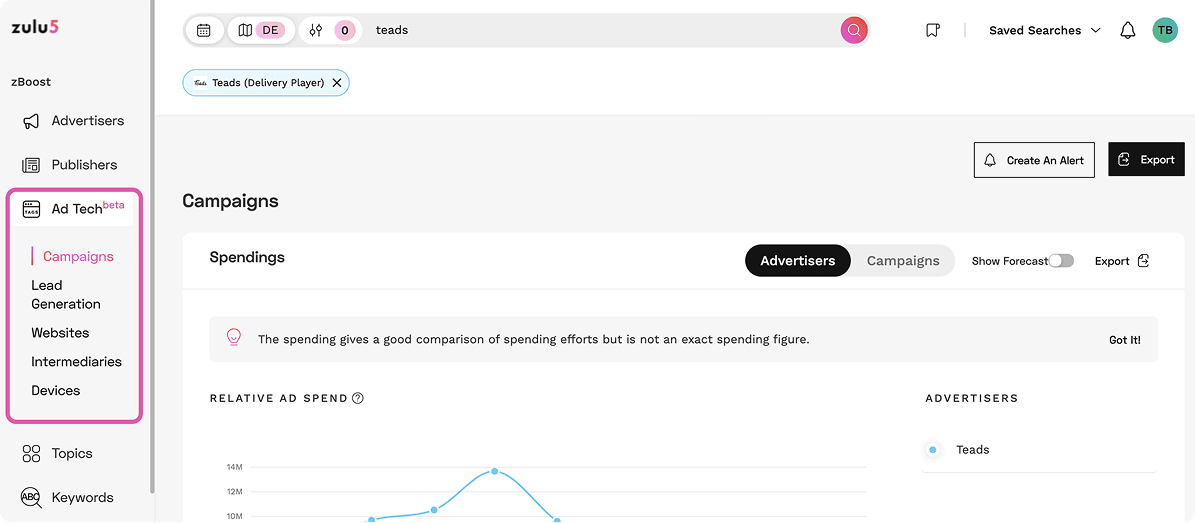Screen dimensions: 1195x523
Task: Click the help icon beside Relative Ad Spend
Action: [x=358, y=398]
